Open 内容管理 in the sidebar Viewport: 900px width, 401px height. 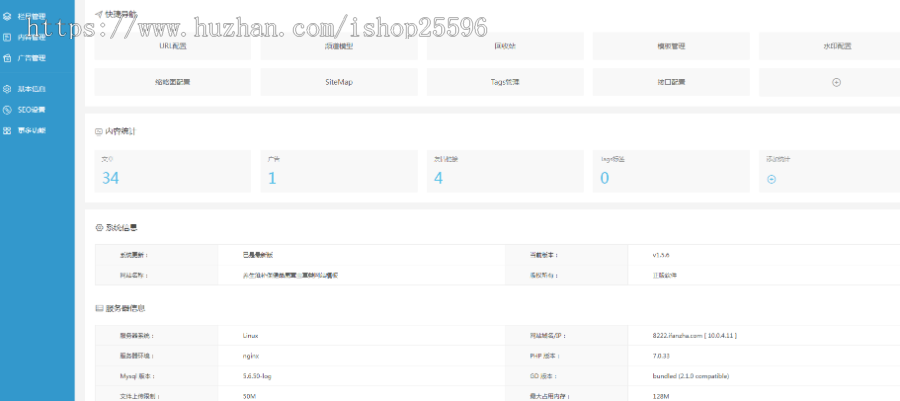pos(31,37)
